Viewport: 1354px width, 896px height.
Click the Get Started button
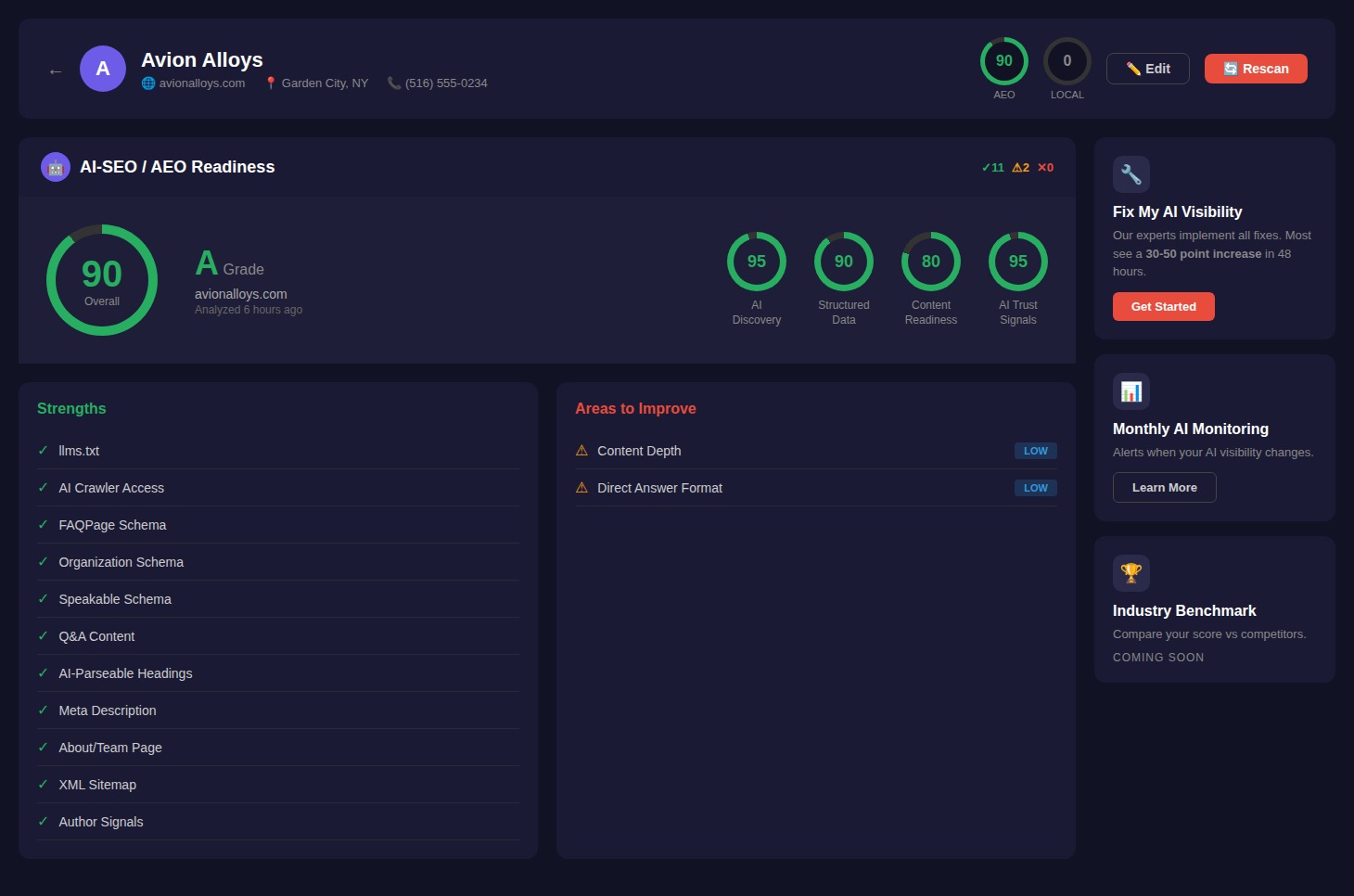point(1163,307)
